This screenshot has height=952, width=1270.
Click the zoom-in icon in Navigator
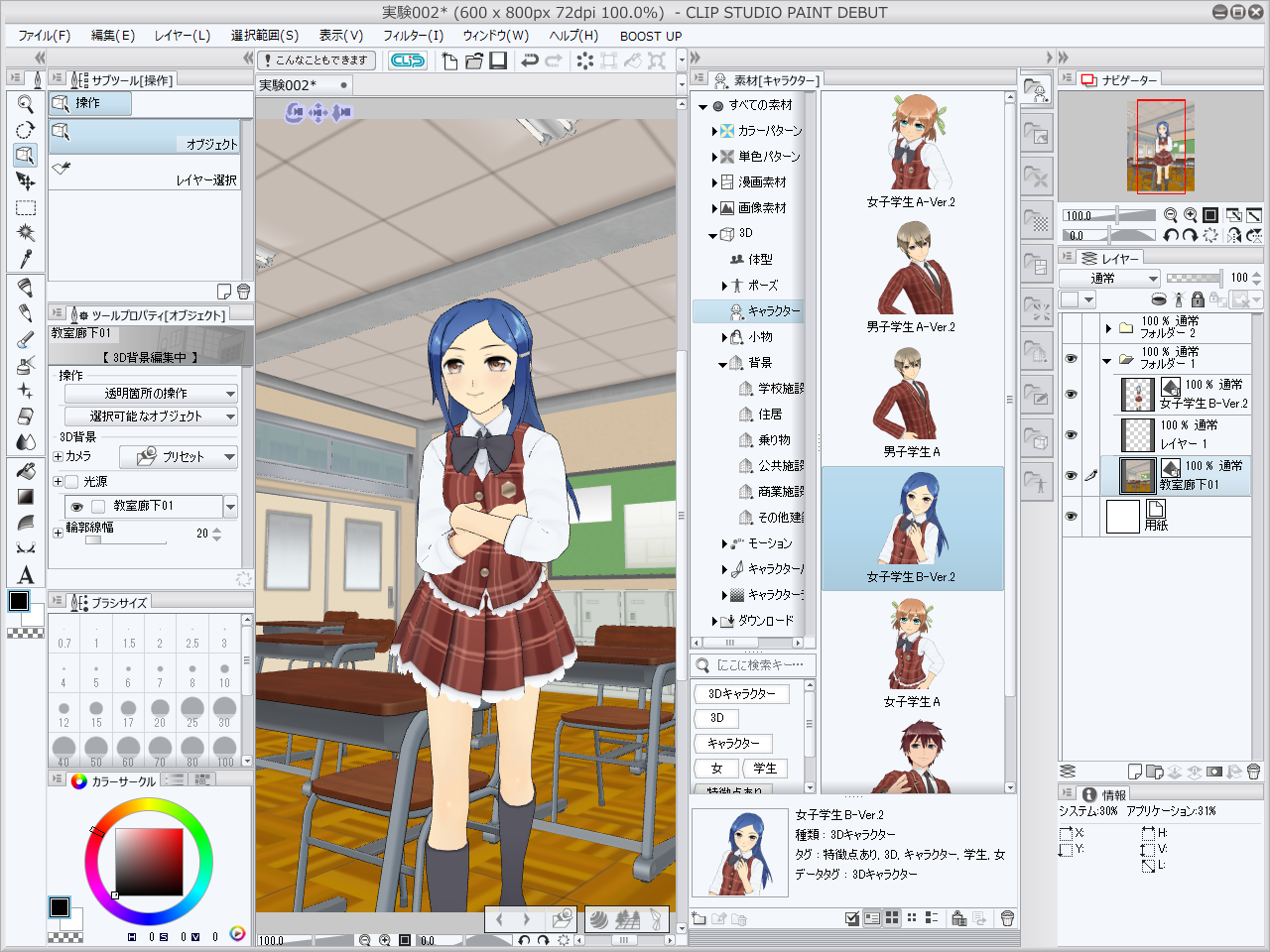point(1191,214)
